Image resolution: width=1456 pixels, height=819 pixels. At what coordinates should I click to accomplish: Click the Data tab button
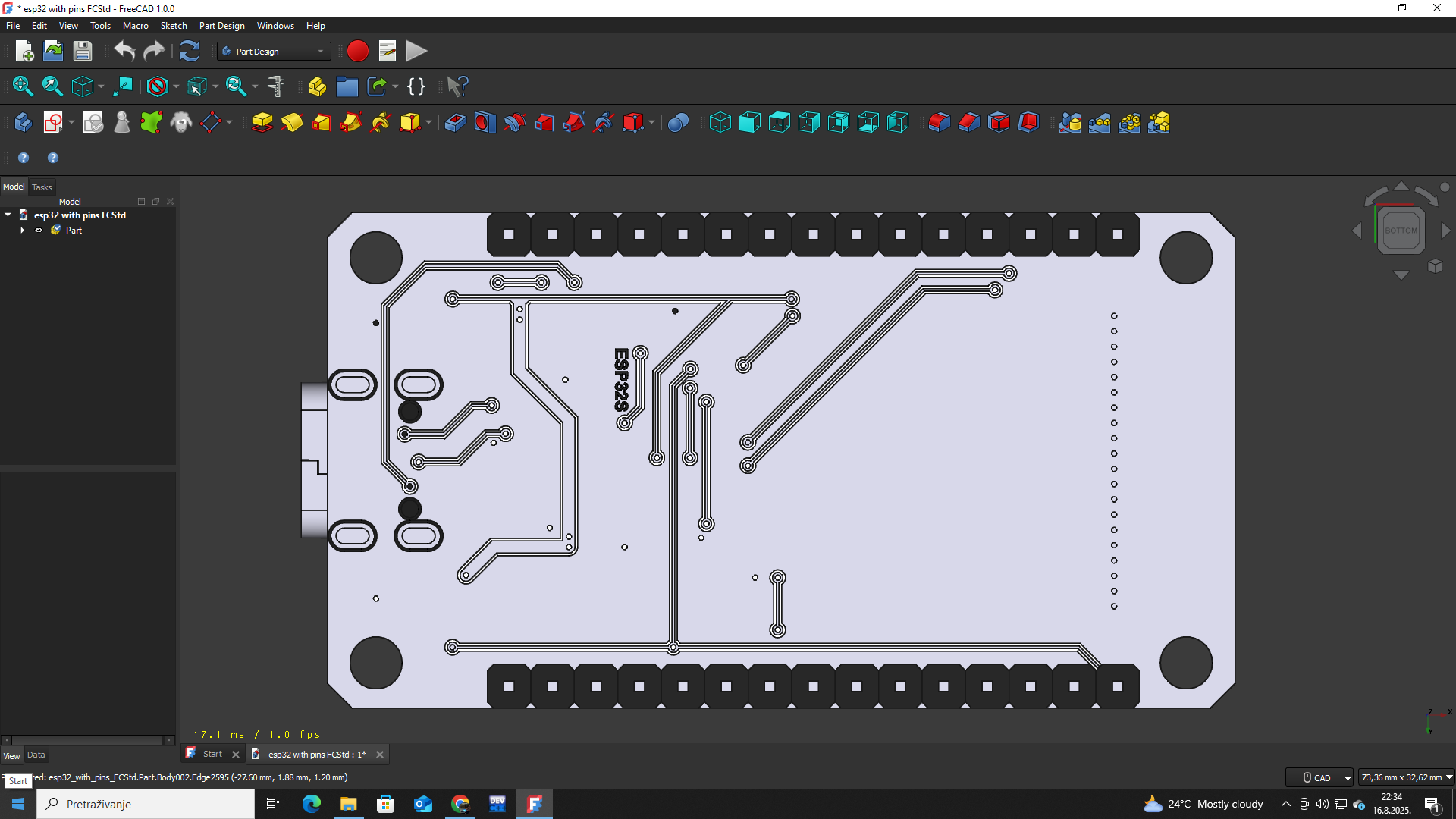[x=36, y=755]
